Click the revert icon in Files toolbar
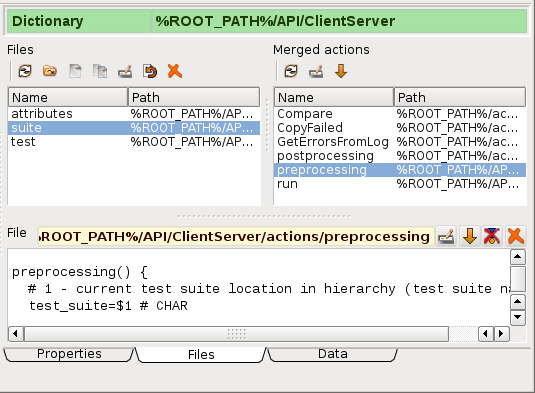Screen dimensions: 535x393 (x=150, y=71)
